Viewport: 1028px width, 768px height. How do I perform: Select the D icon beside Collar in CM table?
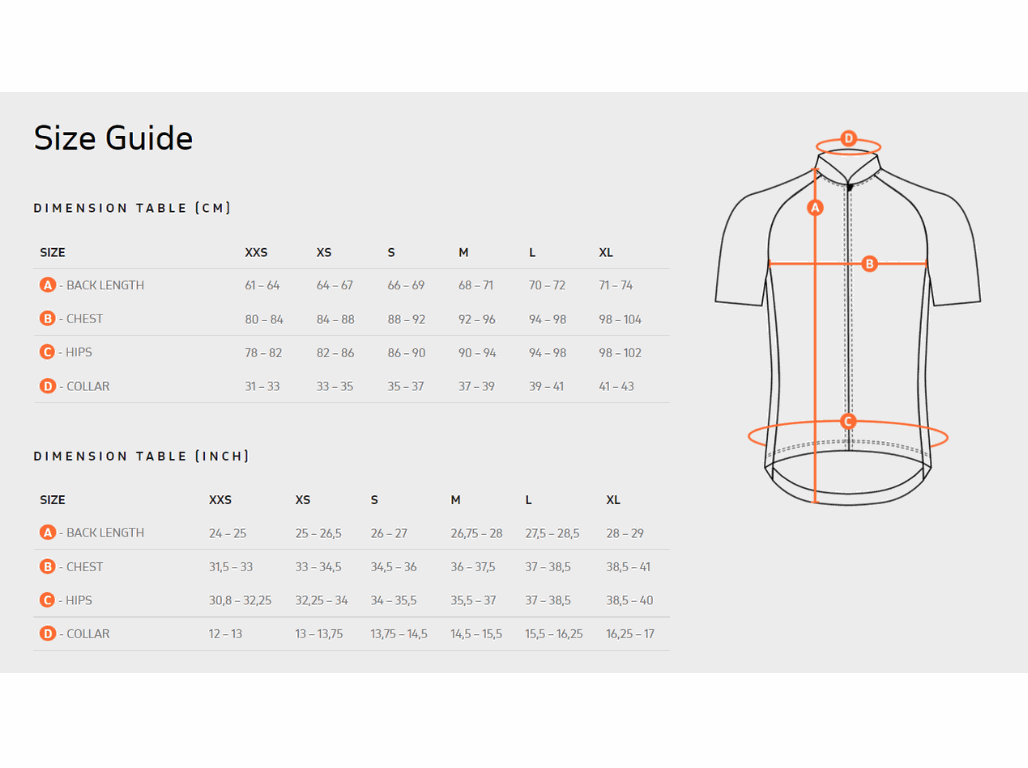click(x=47, y=386)
